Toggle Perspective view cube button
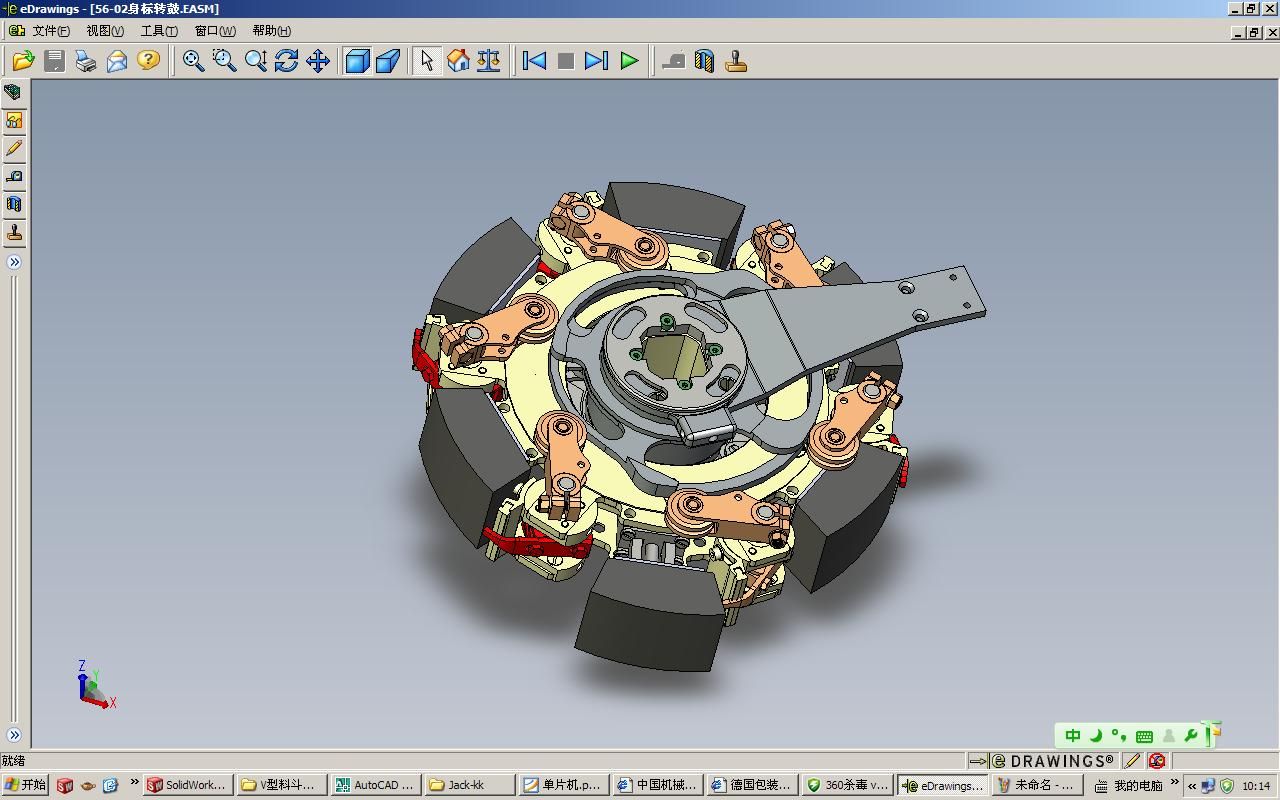This screenshot has height=800, width=1280. 388,61
